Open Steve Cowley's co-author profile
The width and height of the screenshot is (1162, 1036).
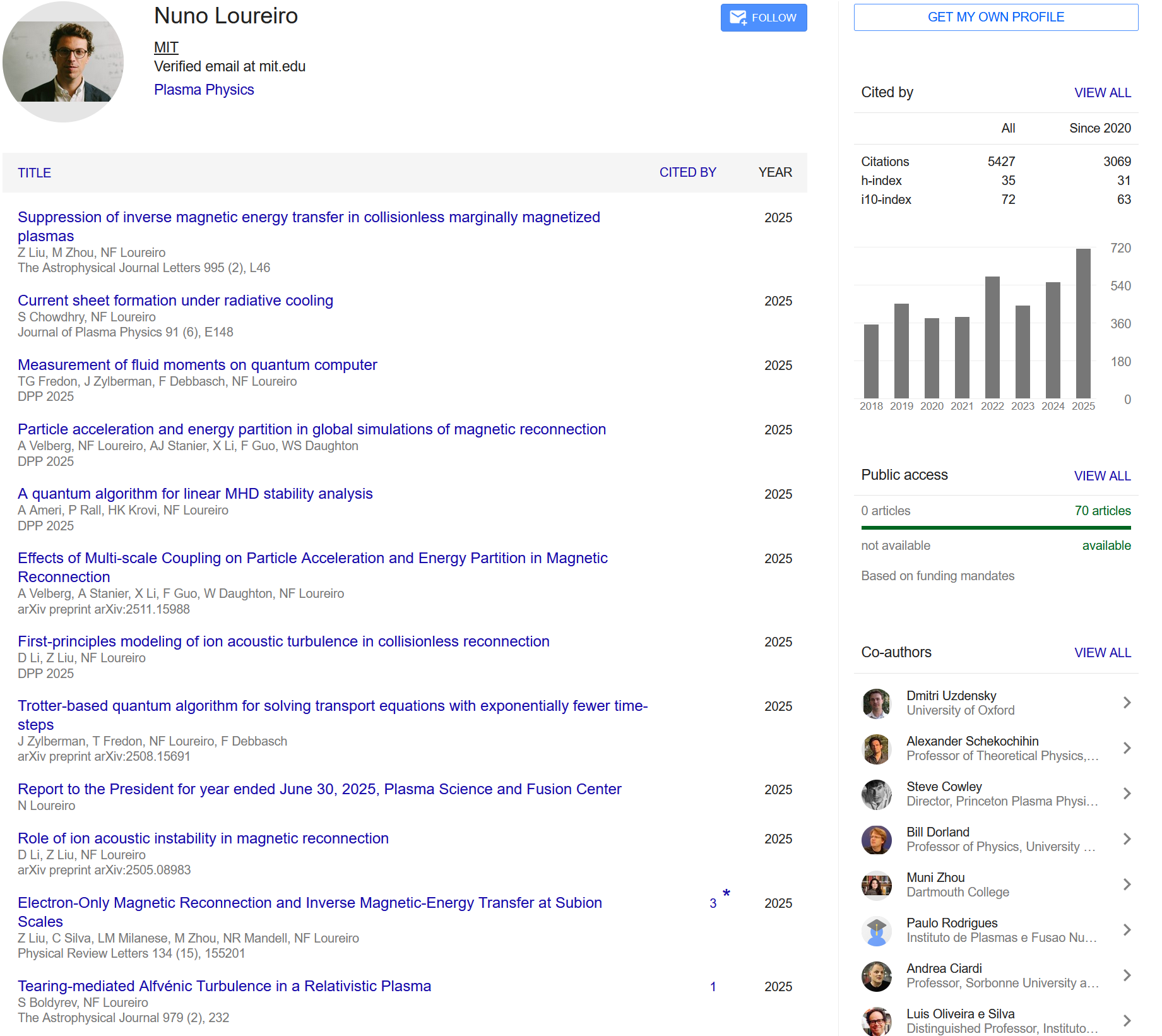click(944, 787)
